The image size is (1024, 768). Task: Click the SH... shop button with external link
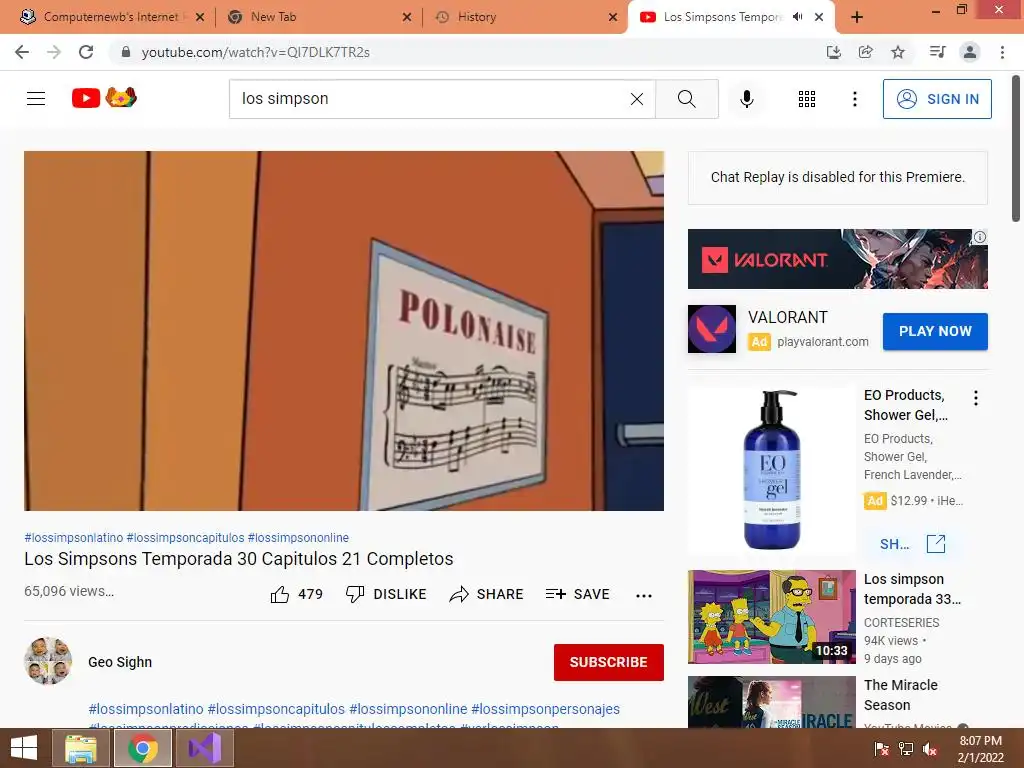point(912,544)
